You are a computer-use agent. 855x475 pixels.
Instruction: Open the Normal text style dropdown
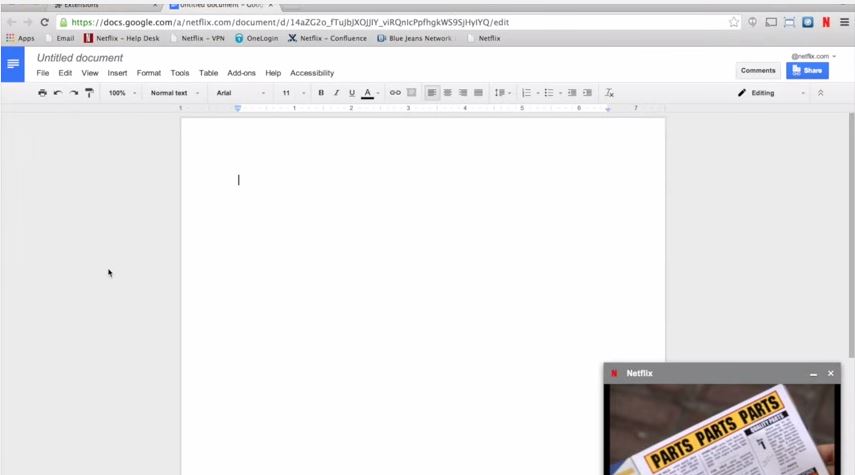(175, 93)
